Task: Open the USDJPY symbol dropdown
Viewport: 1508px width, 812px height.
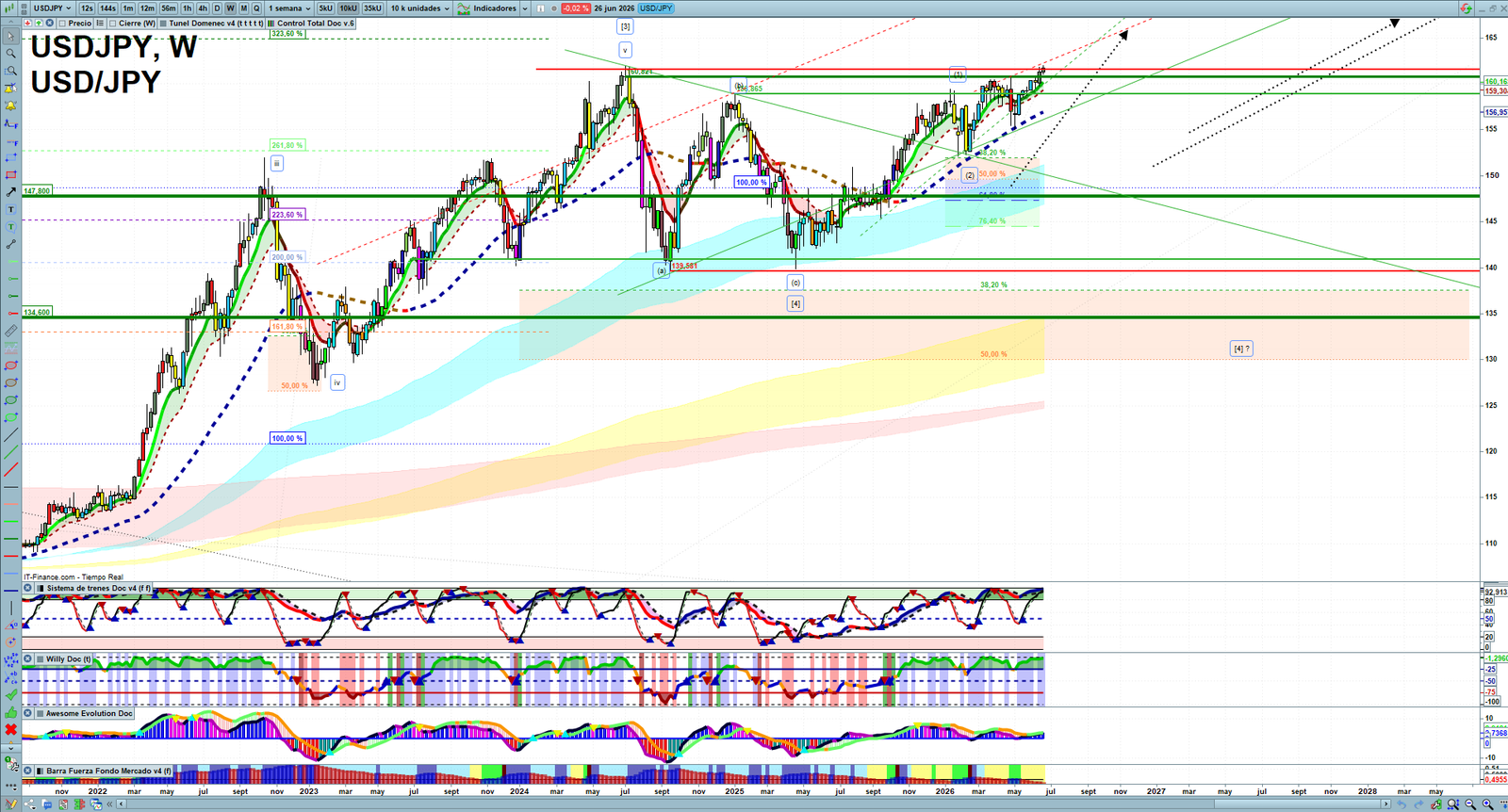Action: [52, 8]
